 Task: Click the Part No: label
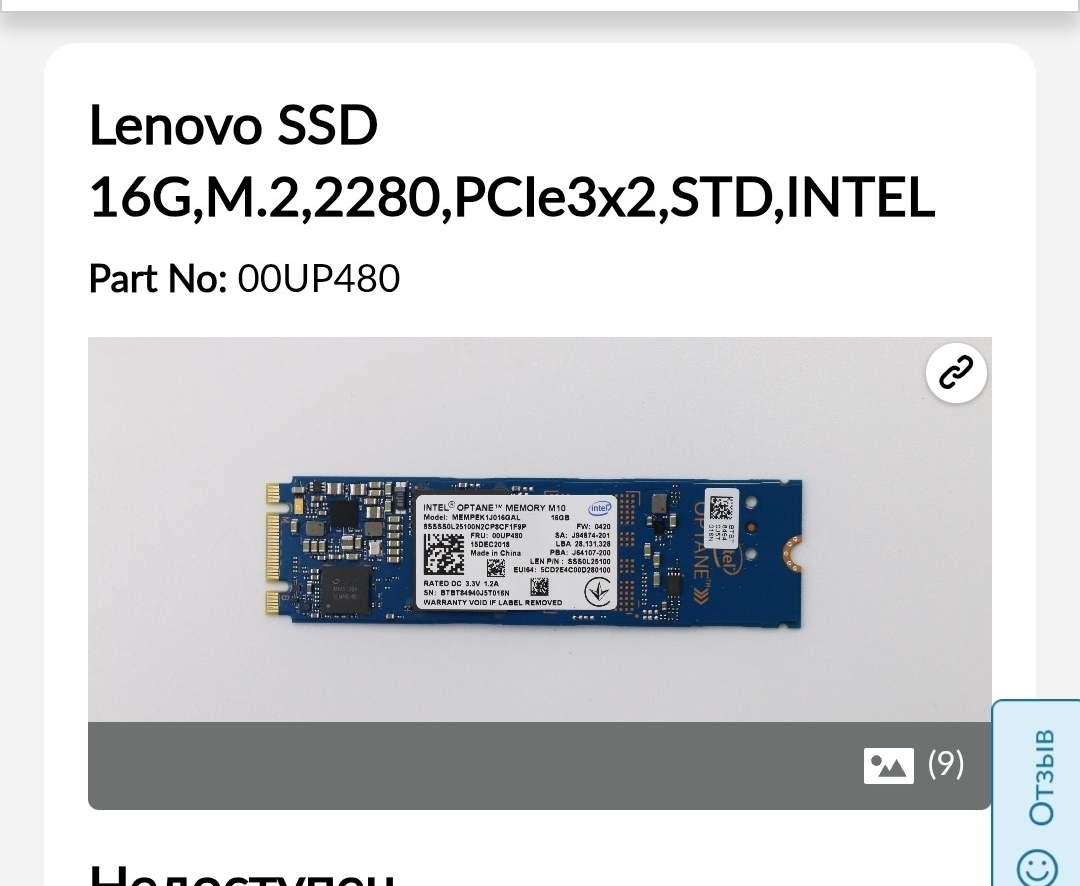point(158,278)
